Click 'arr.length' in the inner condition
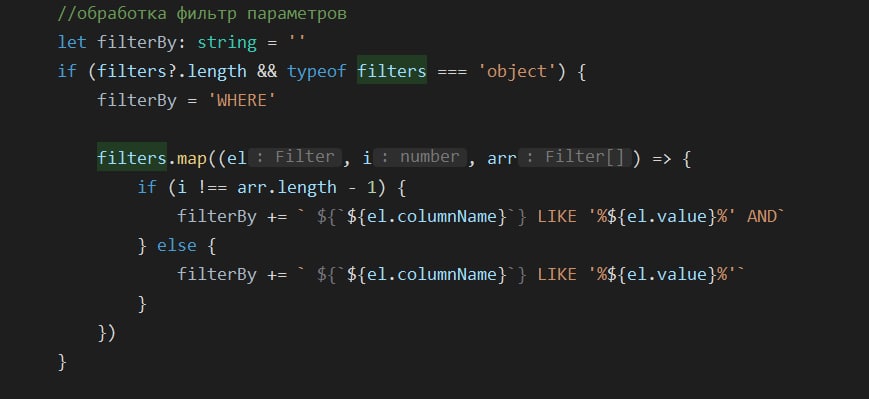Image resolution: width=869 pixels, height=399 pixels. click(287, 188)
